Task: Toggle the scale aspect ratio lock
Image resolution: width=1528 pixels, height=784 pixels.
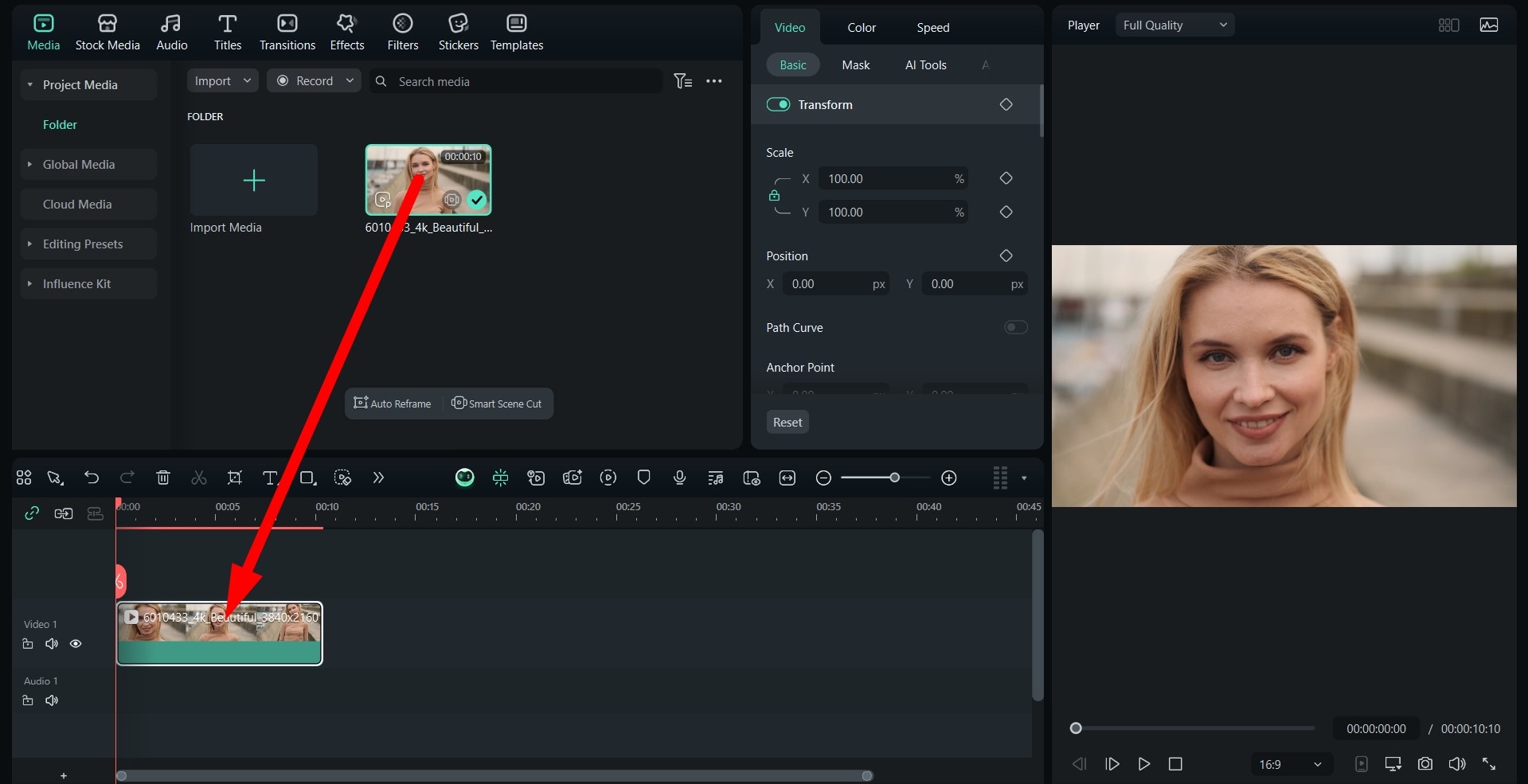Action: click(x=774, y=195)
